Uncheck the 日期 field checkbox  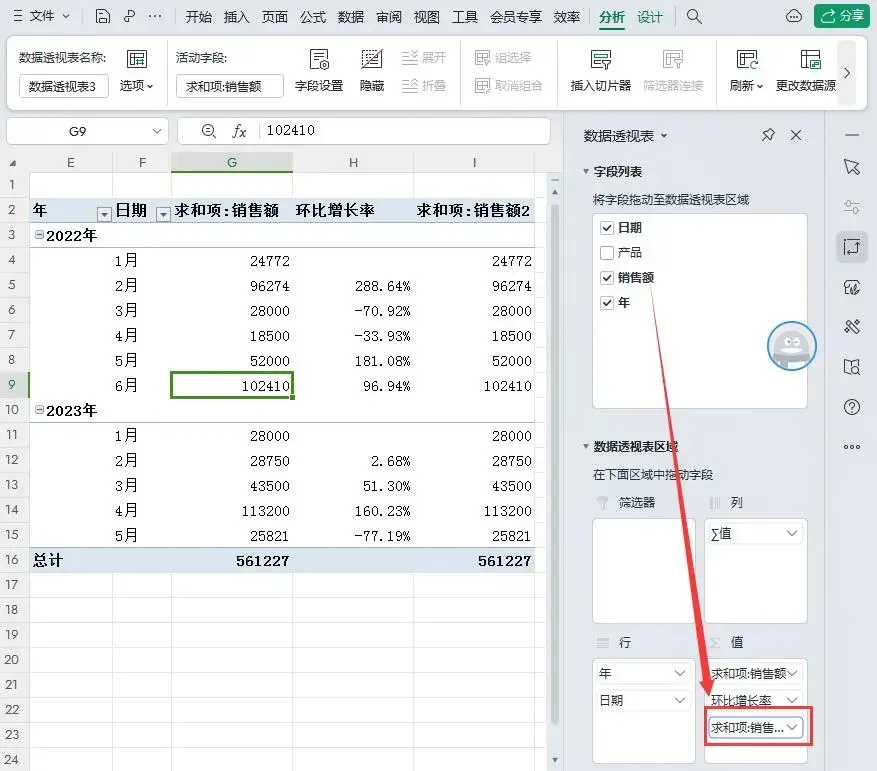(607, 228)
